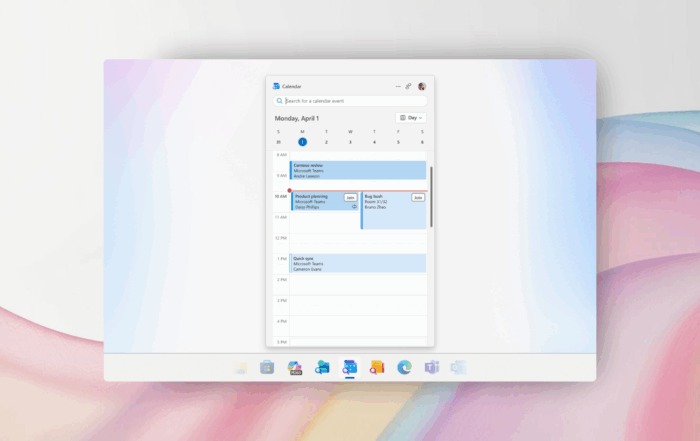
Task: Open Outlook from the taskbar
Action: point(458,367)
